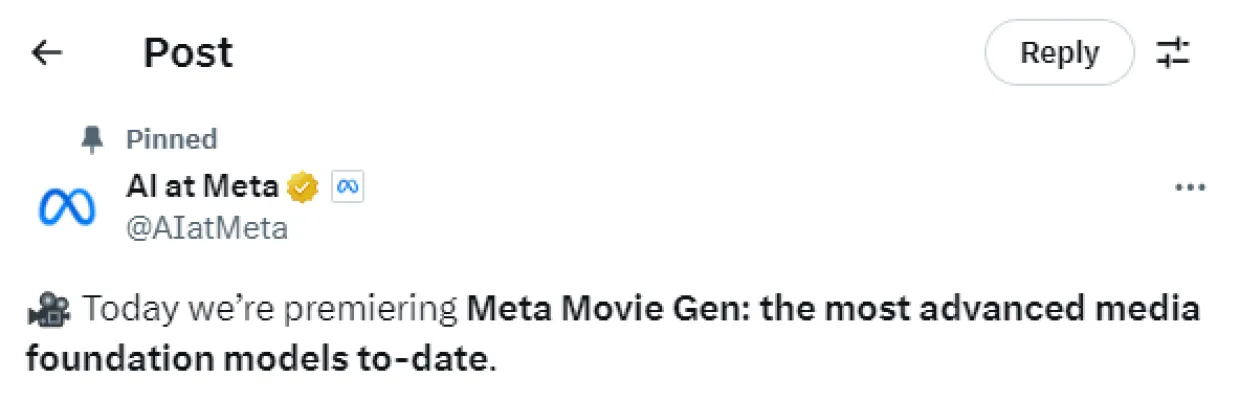Open the three-dot more options menu
1240x400 pixels.
click(1189, 188)
